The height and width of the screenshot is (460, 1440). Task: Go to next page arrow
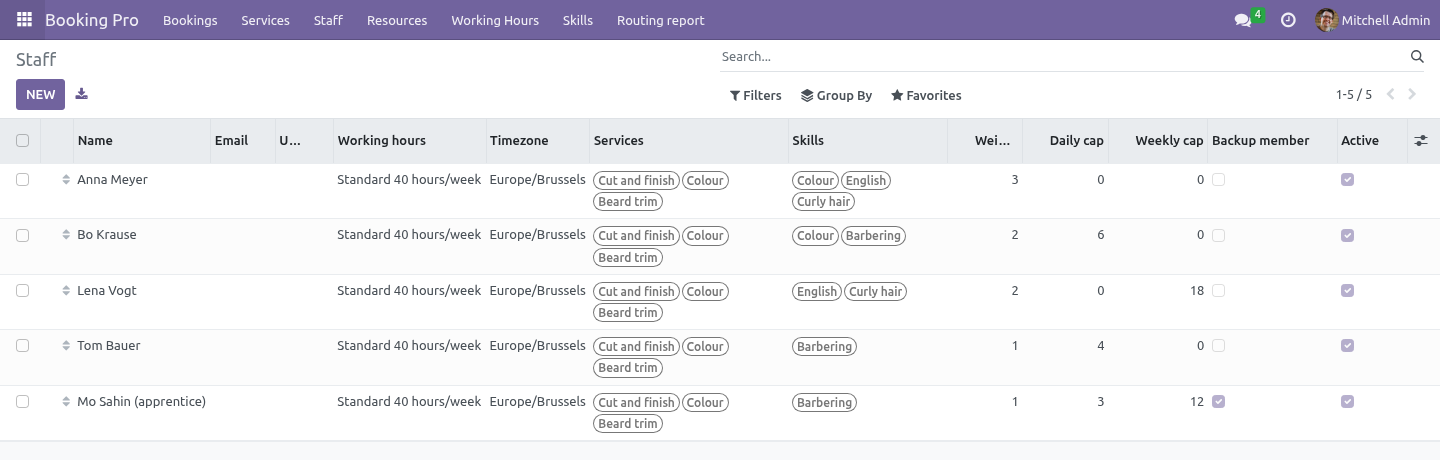coord(1412,95)
